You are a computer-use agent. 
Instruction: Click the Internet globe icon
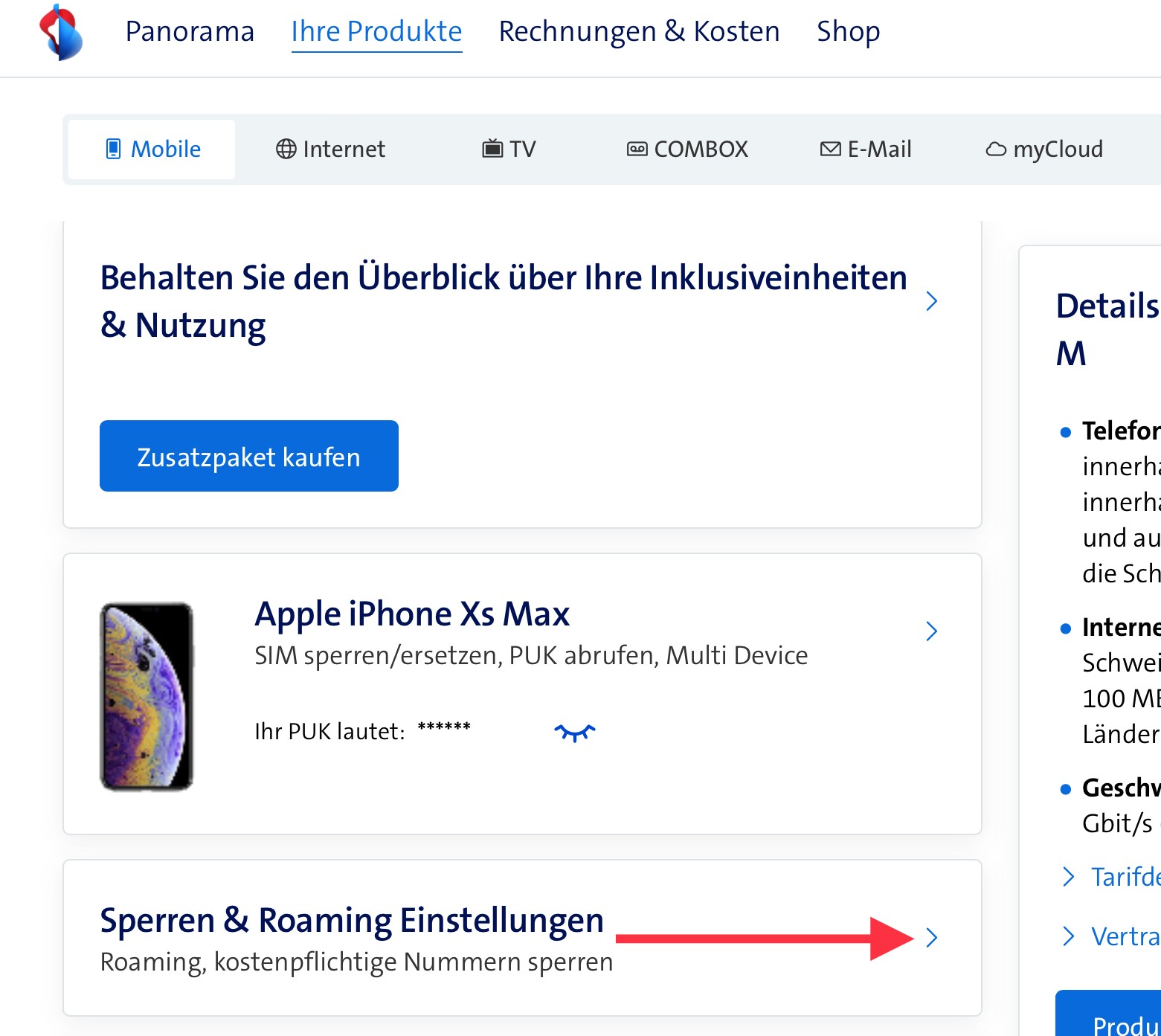[286, 149]
